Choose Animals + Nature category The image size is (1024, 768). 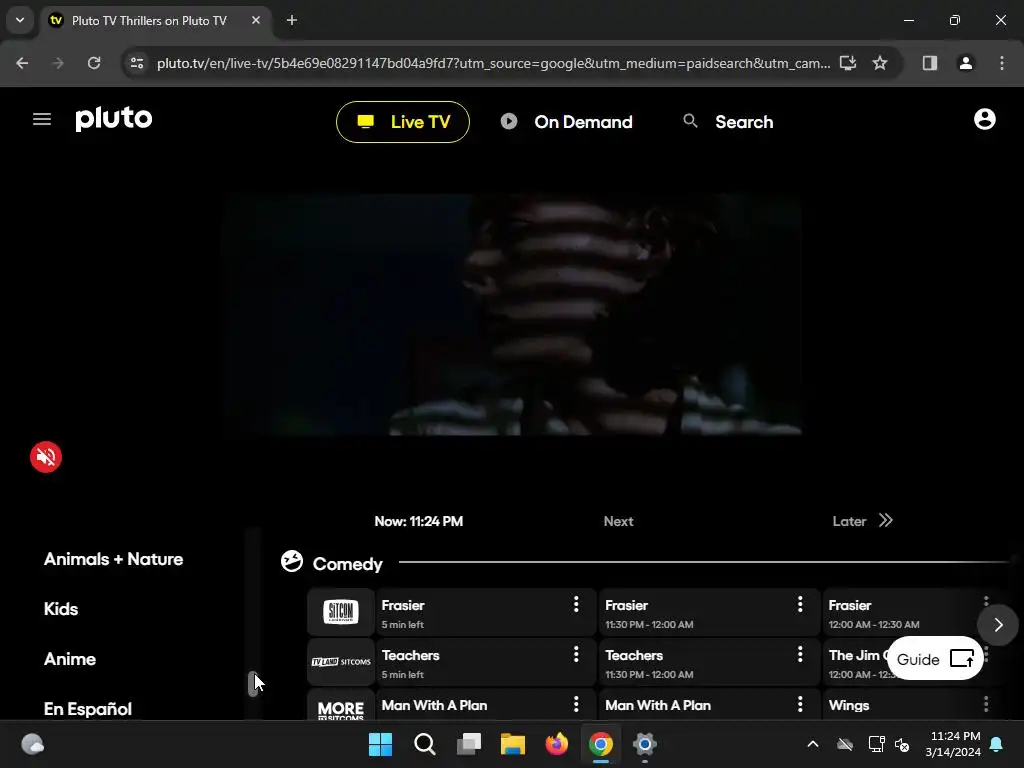coord(114,559)
